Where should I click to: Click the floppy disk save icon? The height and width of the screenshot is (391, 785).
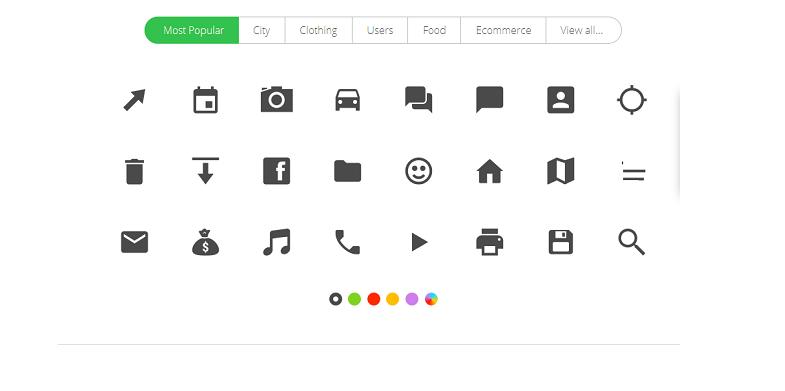point(561,242)
